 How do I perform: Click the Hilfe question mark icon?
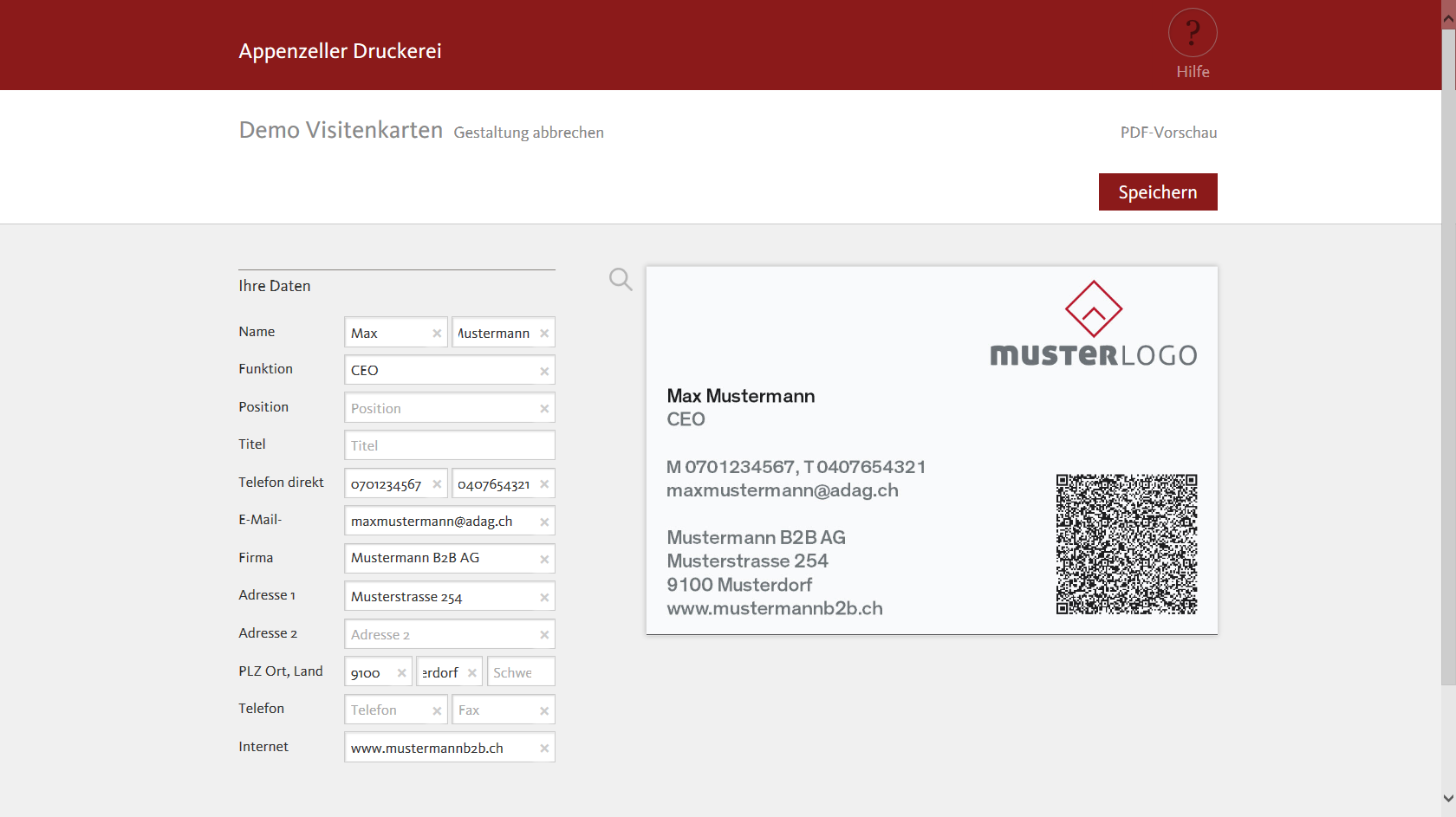coord(1193,34)
